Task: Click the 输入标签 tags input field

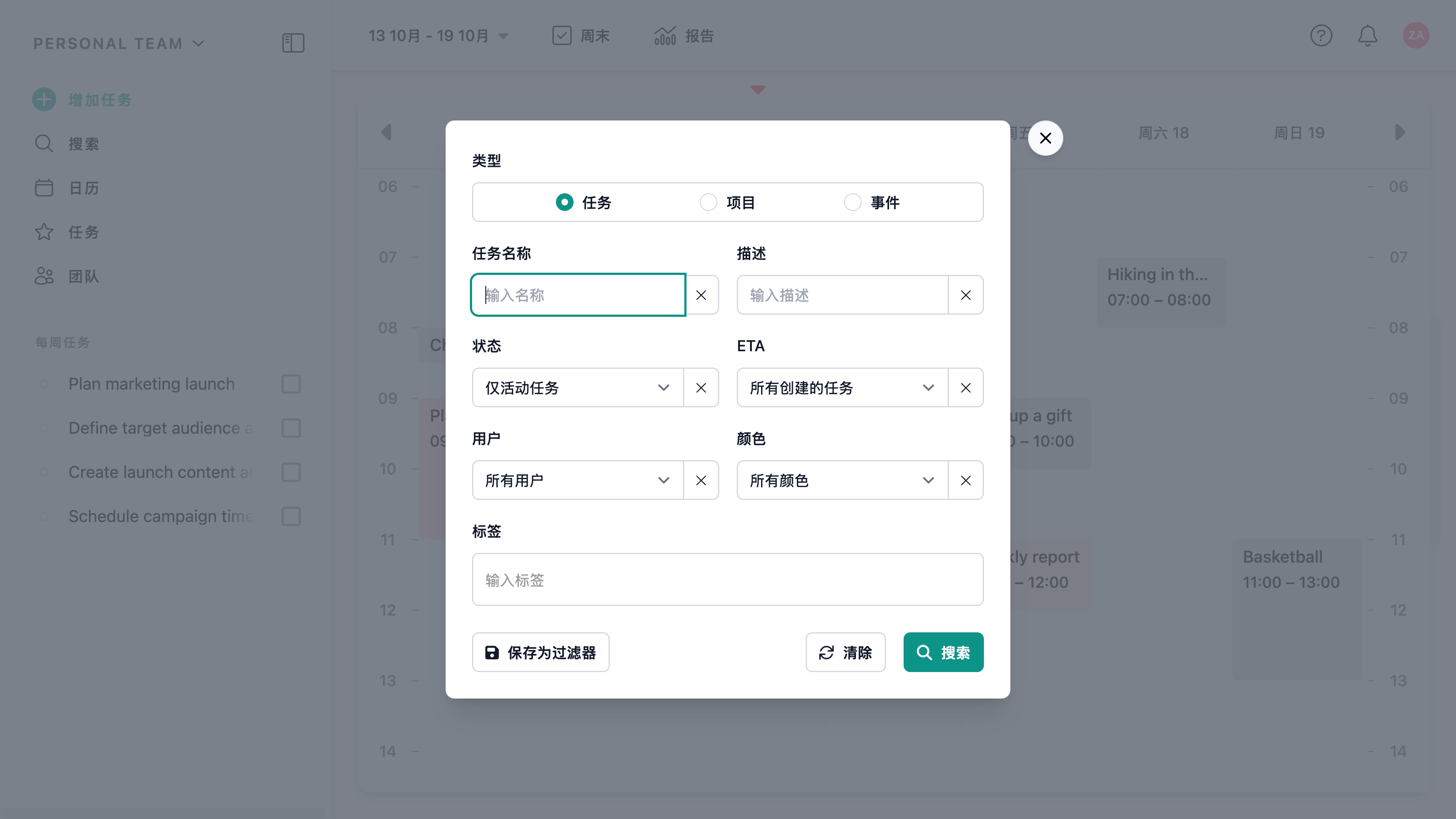Action: 728,580
